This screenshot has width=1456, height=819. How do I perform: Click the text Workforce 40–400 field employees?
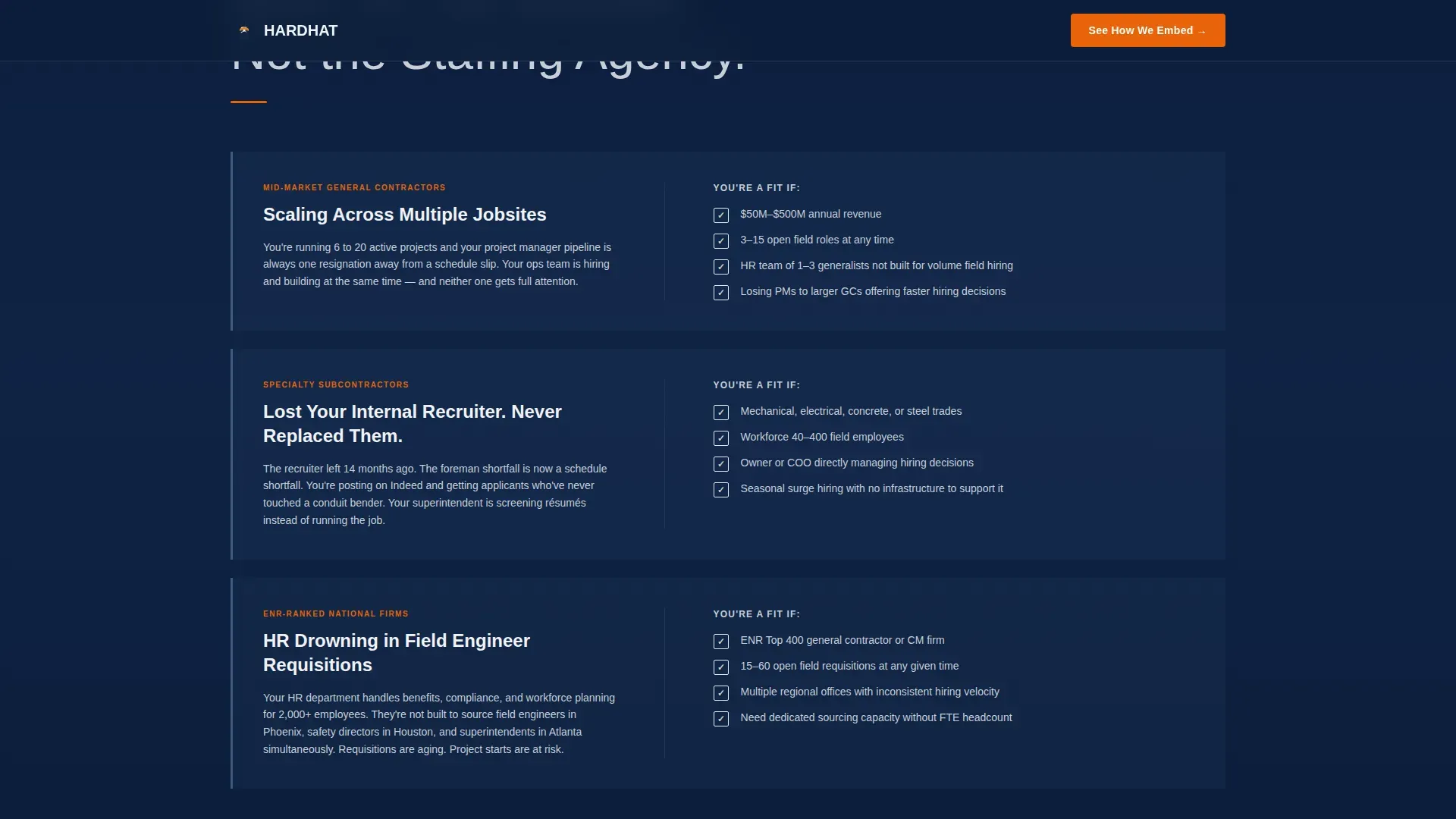pyautogui.click(x=822, y=437)
